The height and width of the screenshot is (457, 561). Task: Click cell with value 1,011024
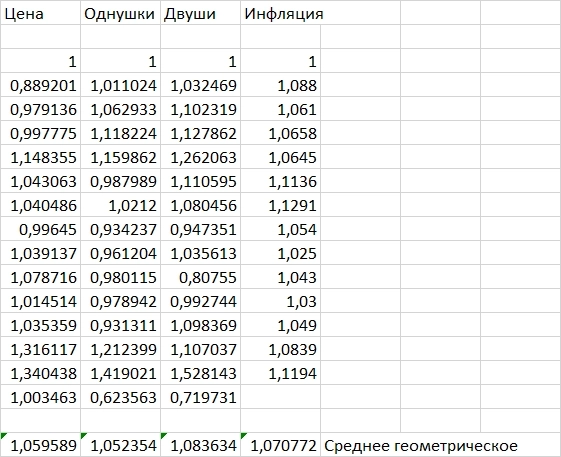[120, 85]
